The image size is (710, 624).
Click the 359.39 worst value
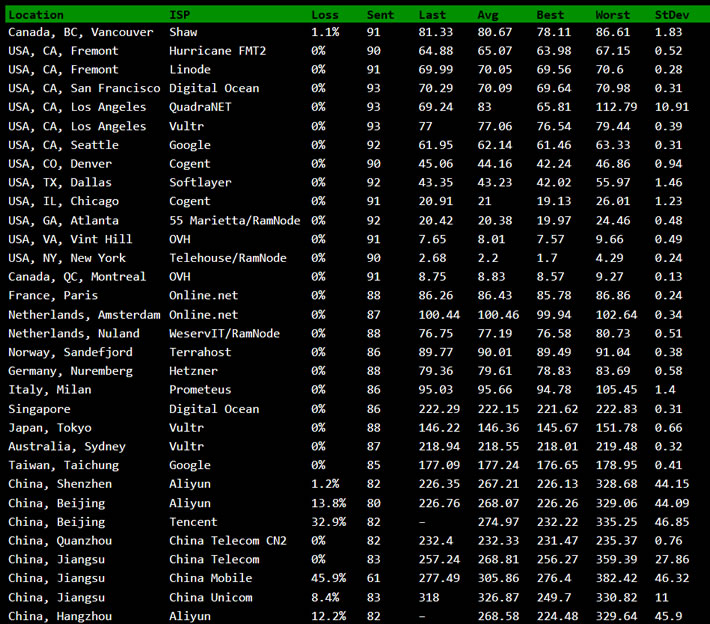pos(616,560)
